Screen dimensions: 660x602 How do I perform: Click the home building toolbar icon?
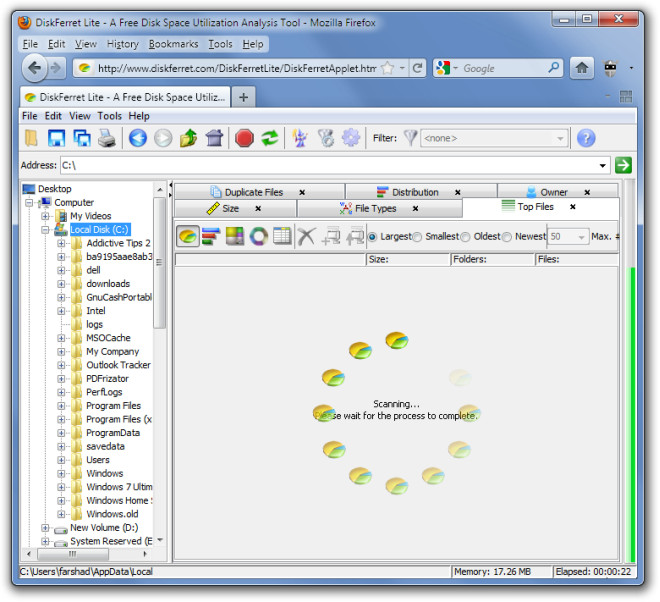click(x=214, y=138)
